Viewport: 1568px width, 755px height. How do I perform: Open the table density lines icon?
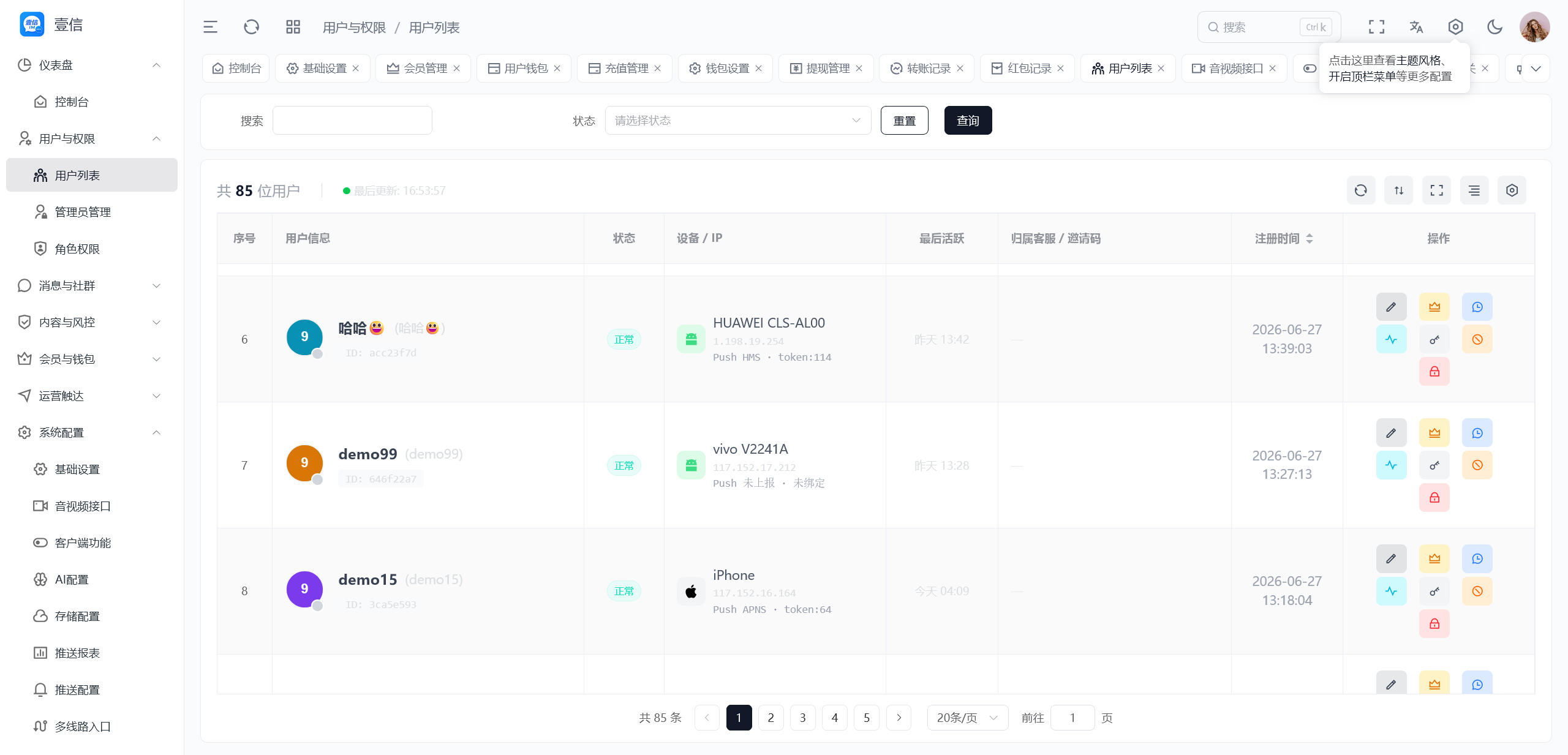1474,190
